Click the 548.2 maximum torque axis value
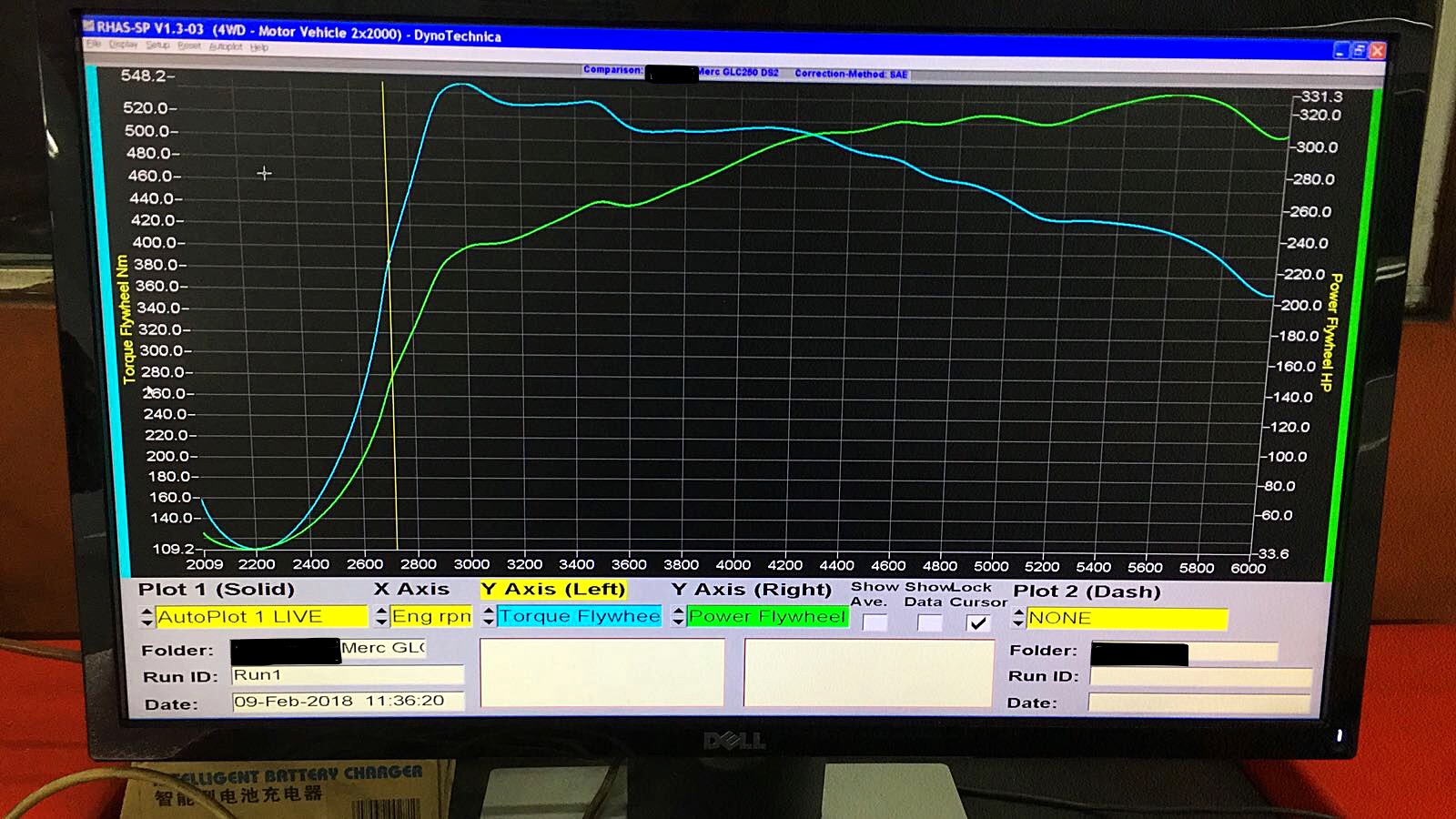 144,76
